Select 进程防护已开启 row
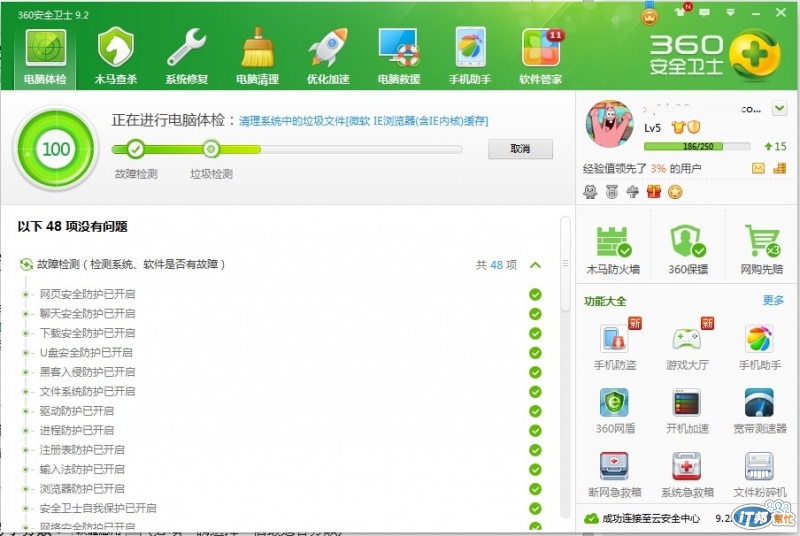 coord(282,430)
